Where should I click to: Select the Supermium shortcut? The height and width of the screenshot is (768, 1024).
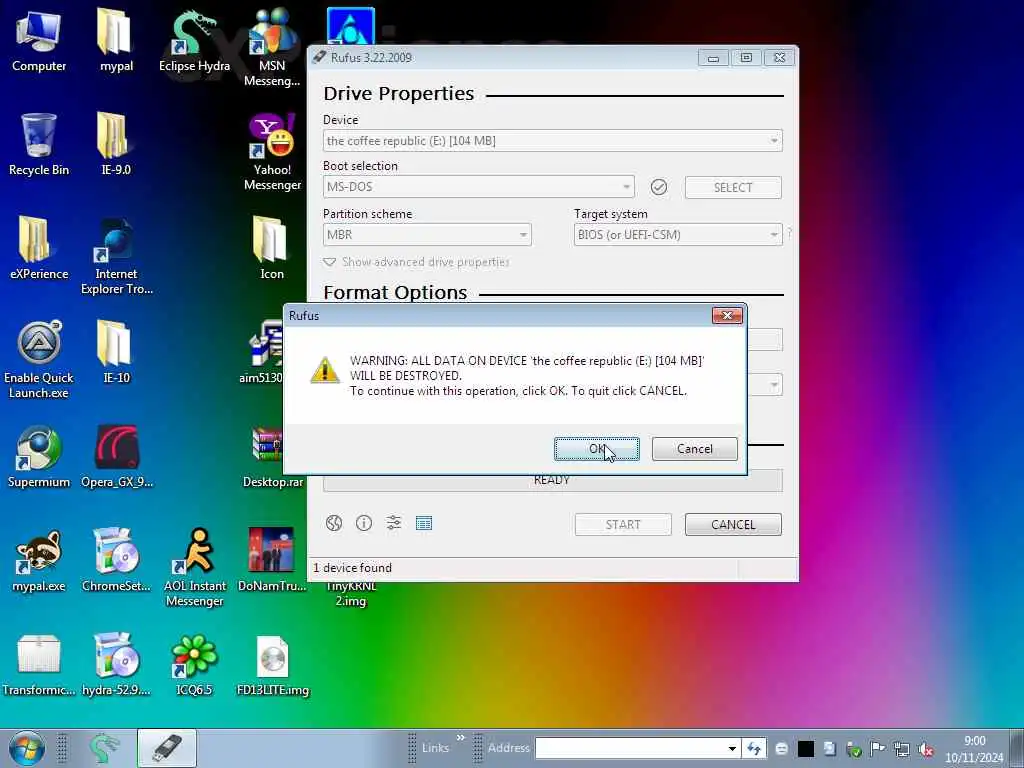pos(39,456)
